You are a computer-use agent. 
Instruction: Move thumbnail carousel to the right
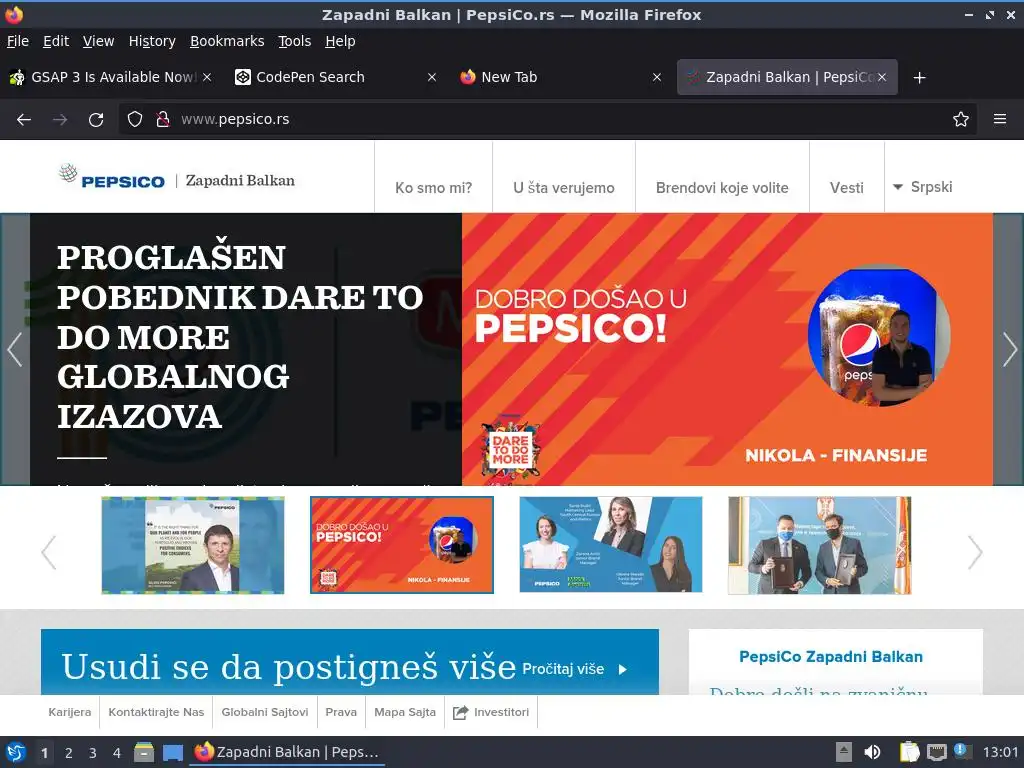(974, 552)
